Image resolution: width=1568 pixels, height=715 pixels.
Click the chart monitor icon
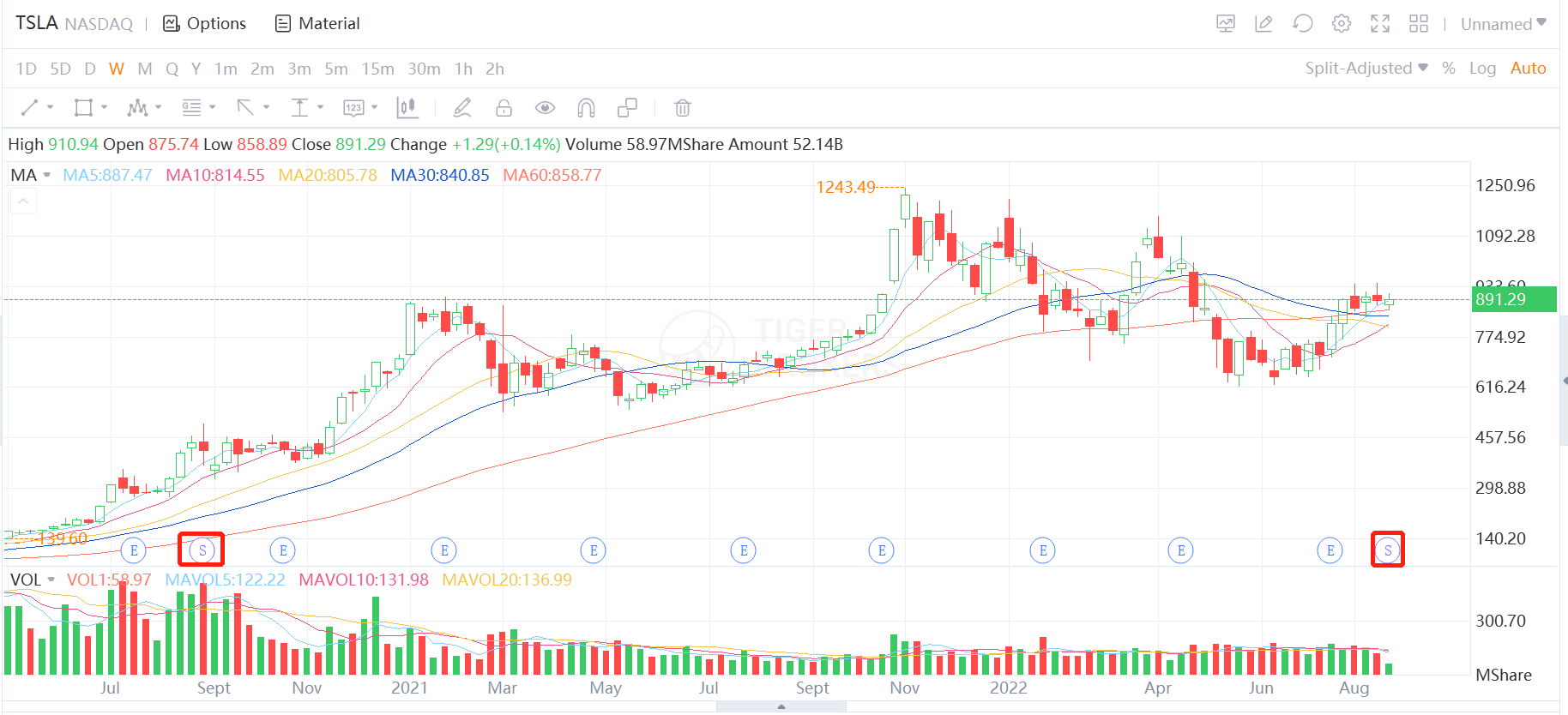tap(1226, 23)
